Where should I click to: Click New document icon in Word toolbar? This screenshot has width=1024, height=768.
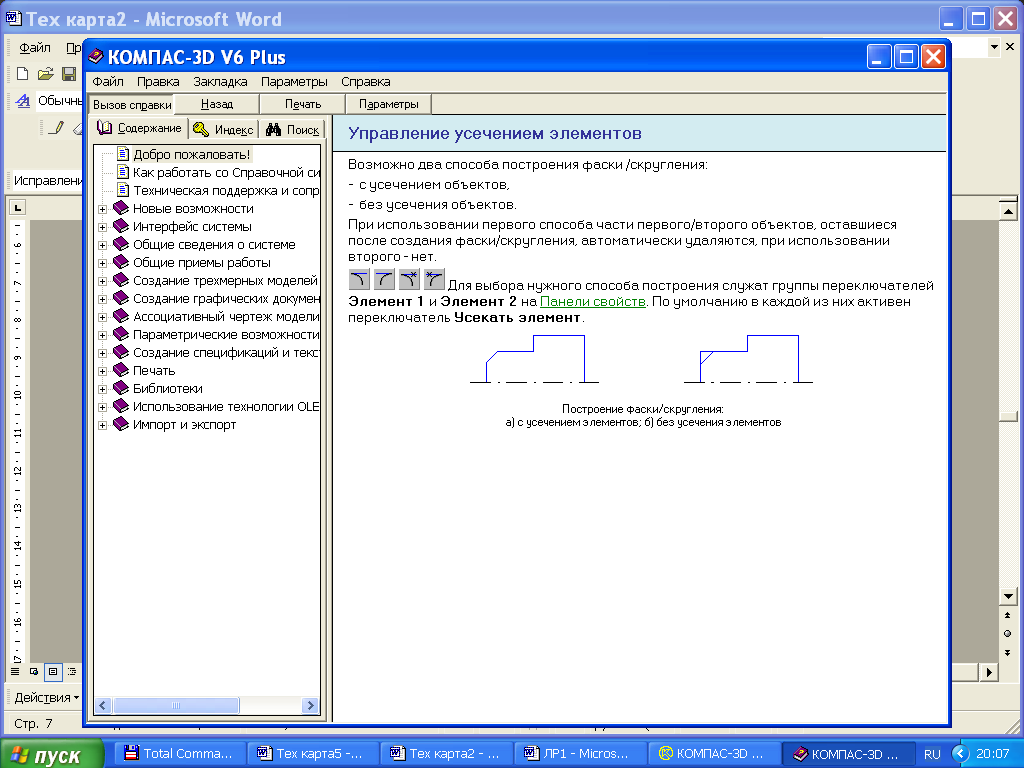click(22, 74)
